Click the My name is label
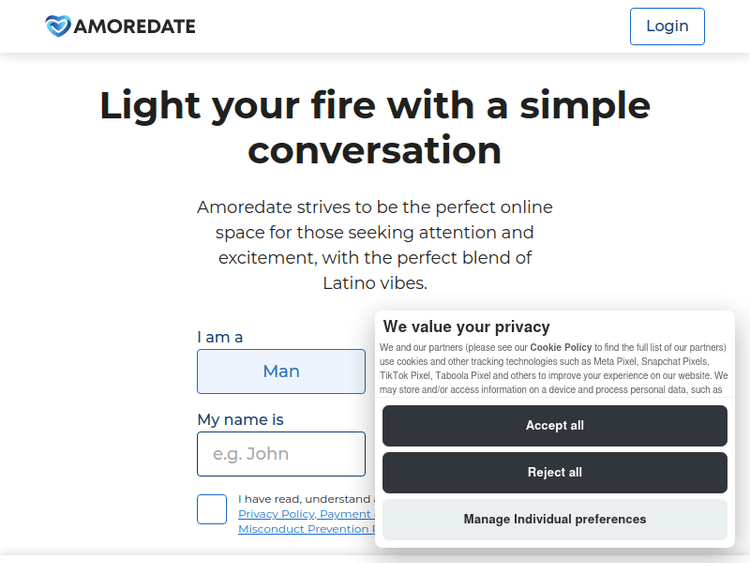This screenshot has width=750, height=563. pyautogui.click(x=240, y=420)
